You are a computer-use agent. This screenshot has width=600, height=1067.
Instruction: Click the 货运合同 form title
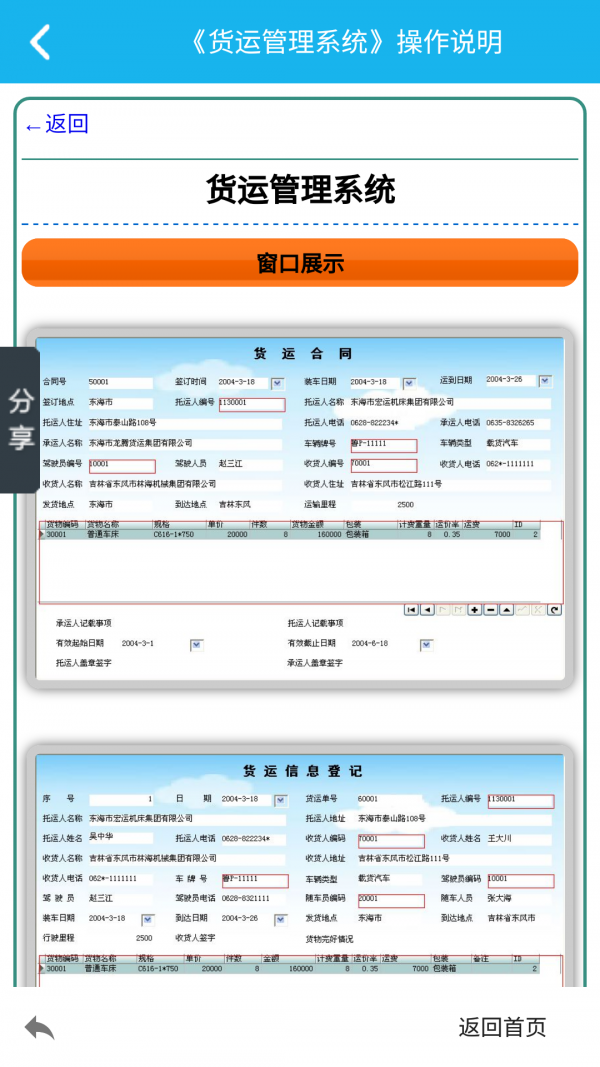pos(303,354)
